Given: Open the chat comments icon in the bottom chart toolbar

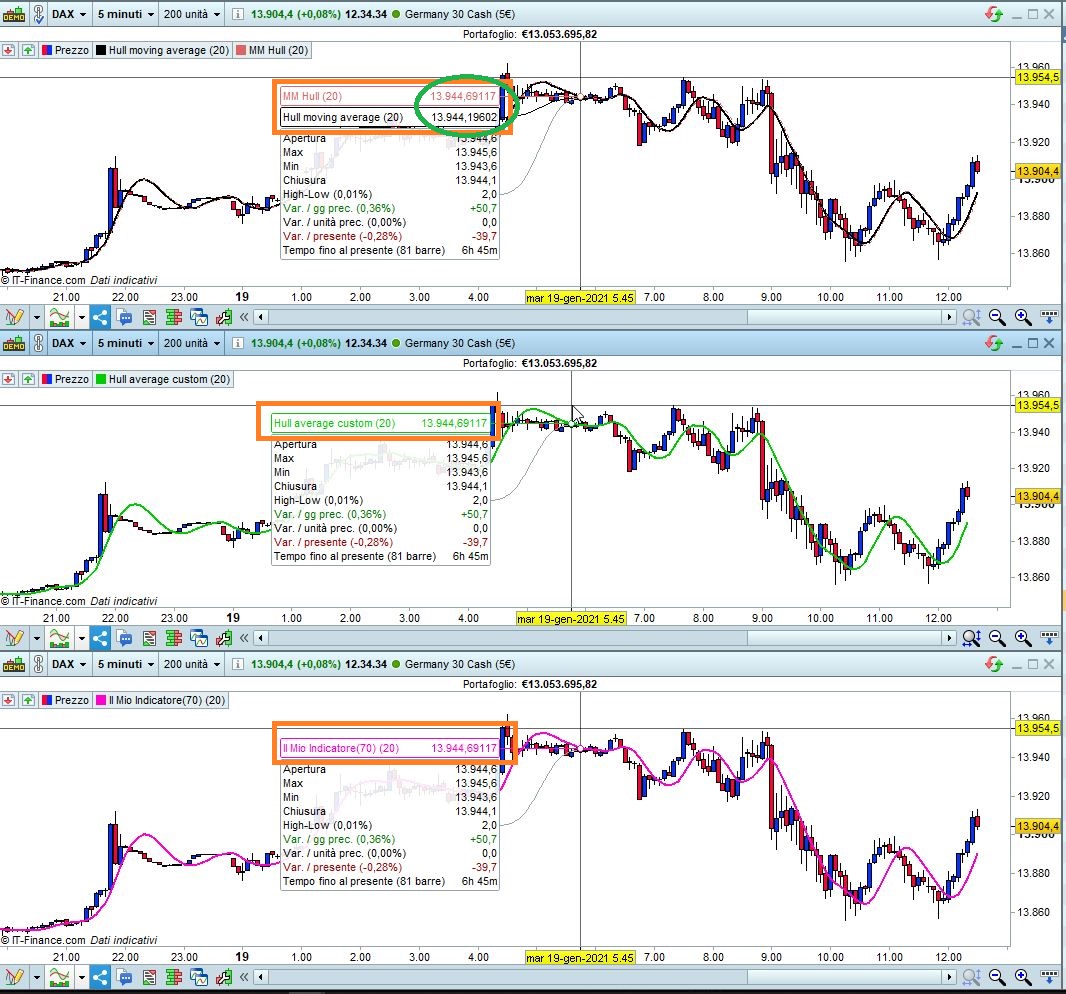Looking at the screenshot, I should click(124, 977).
